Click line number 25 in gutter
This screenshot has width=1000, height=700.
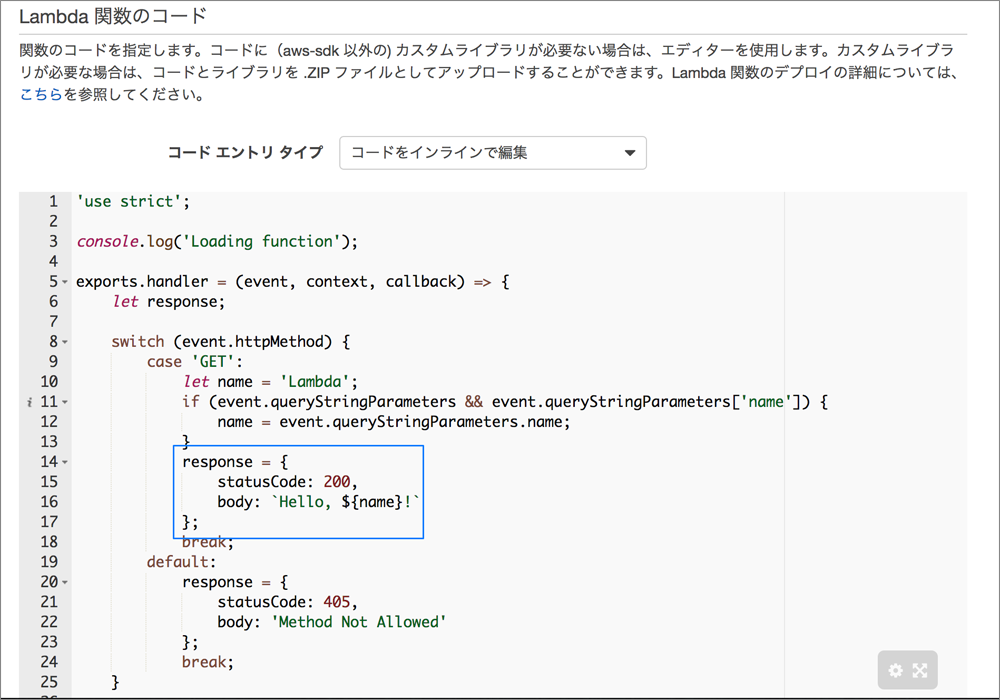click(49, 682)
